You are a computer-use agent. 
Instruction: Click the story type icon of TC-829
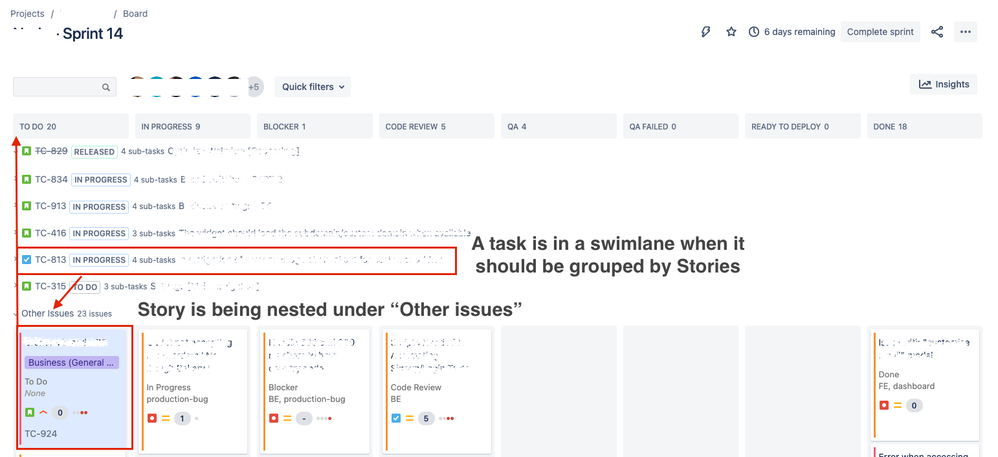point(27,151)
